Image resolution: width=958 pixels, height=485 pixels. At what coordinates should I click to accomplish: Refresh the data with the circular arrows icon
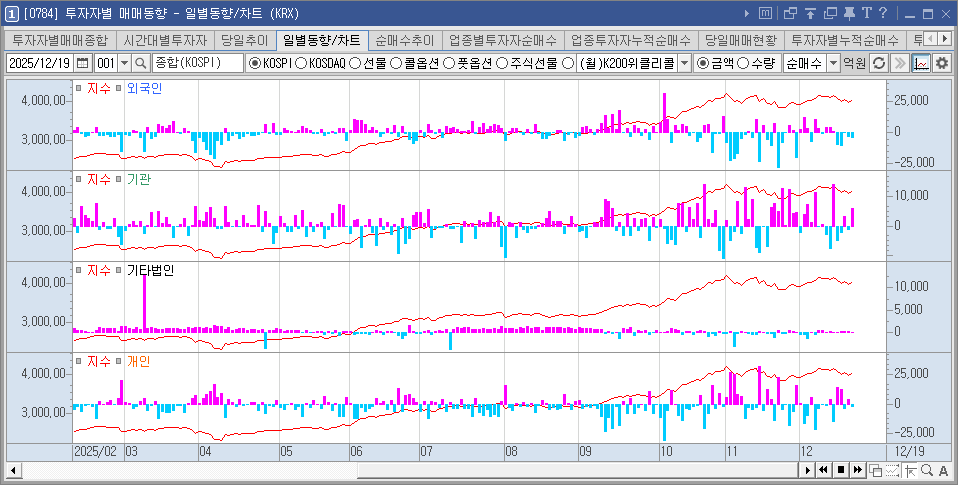(x=879, y=63)
